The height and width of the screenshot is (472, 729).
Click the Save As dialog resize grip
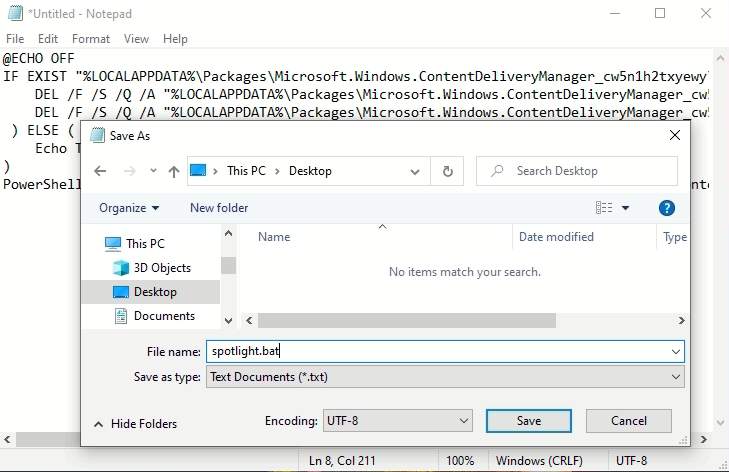click(683, 440)
